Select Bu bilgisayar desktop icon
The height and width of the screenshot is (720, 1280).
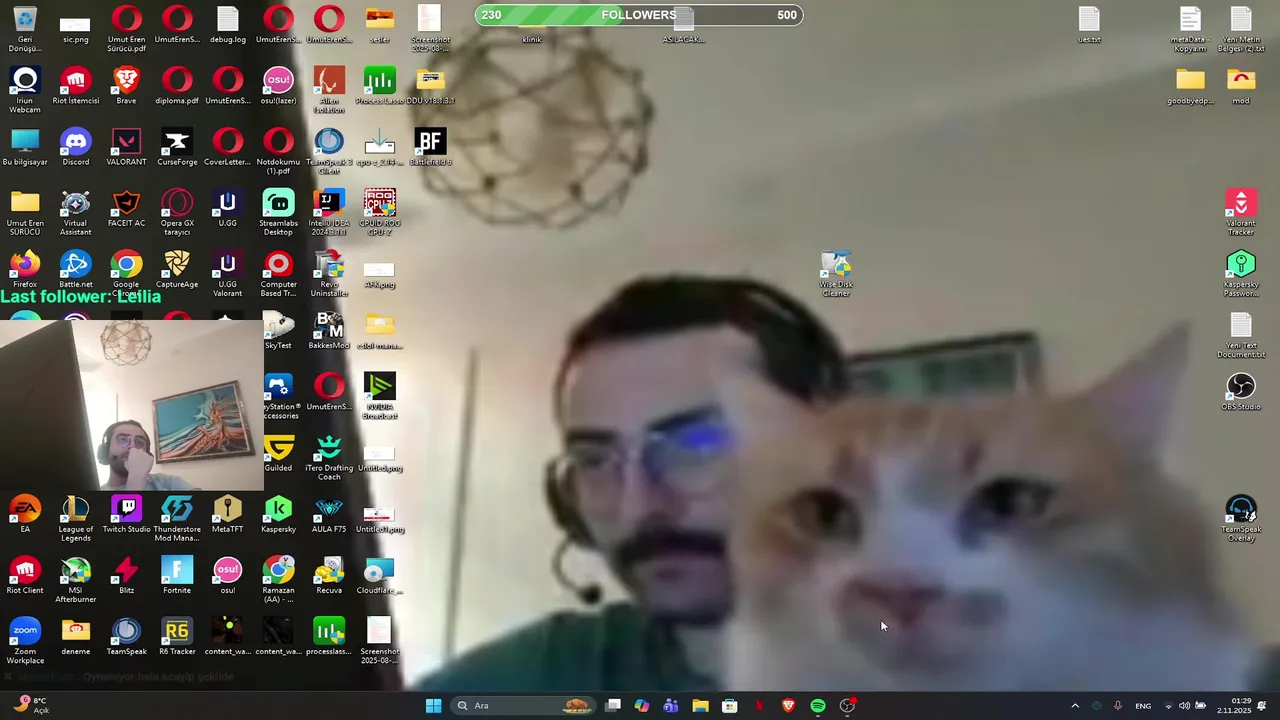tap(25, 147)
